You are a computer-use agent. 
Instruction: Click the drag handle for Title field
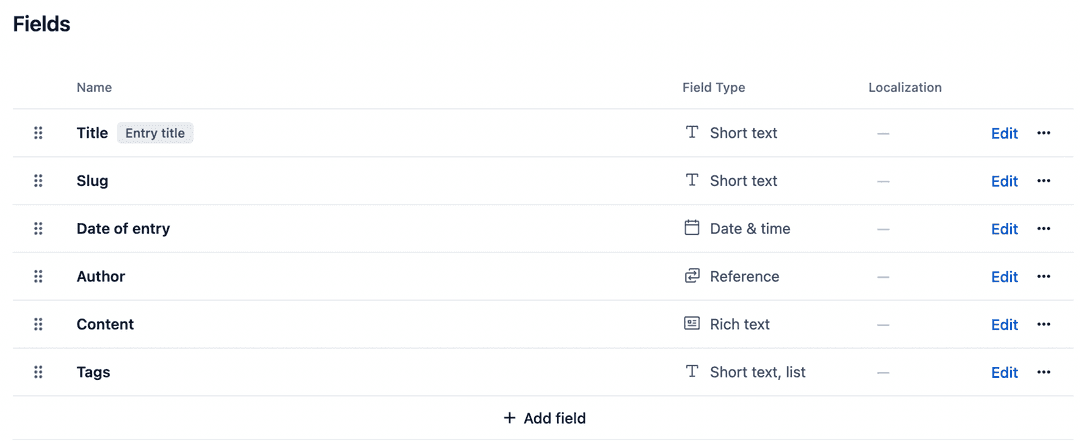[x=38, y=133]
